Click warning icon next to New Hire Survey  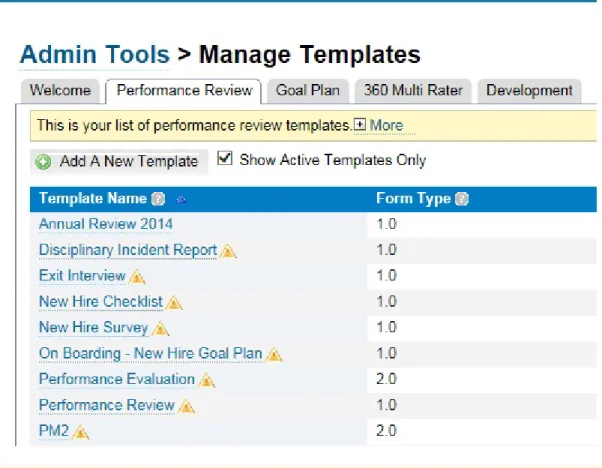click(x=160, y=329)
